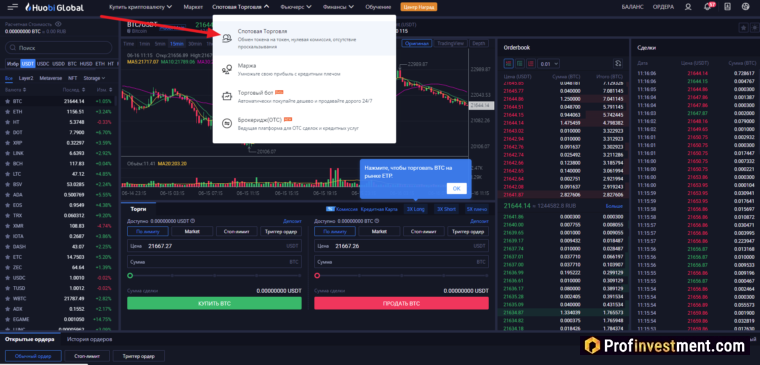Select По лимиту order type for buying
This screenshot has height=365, width=760.
click(148, 232)
